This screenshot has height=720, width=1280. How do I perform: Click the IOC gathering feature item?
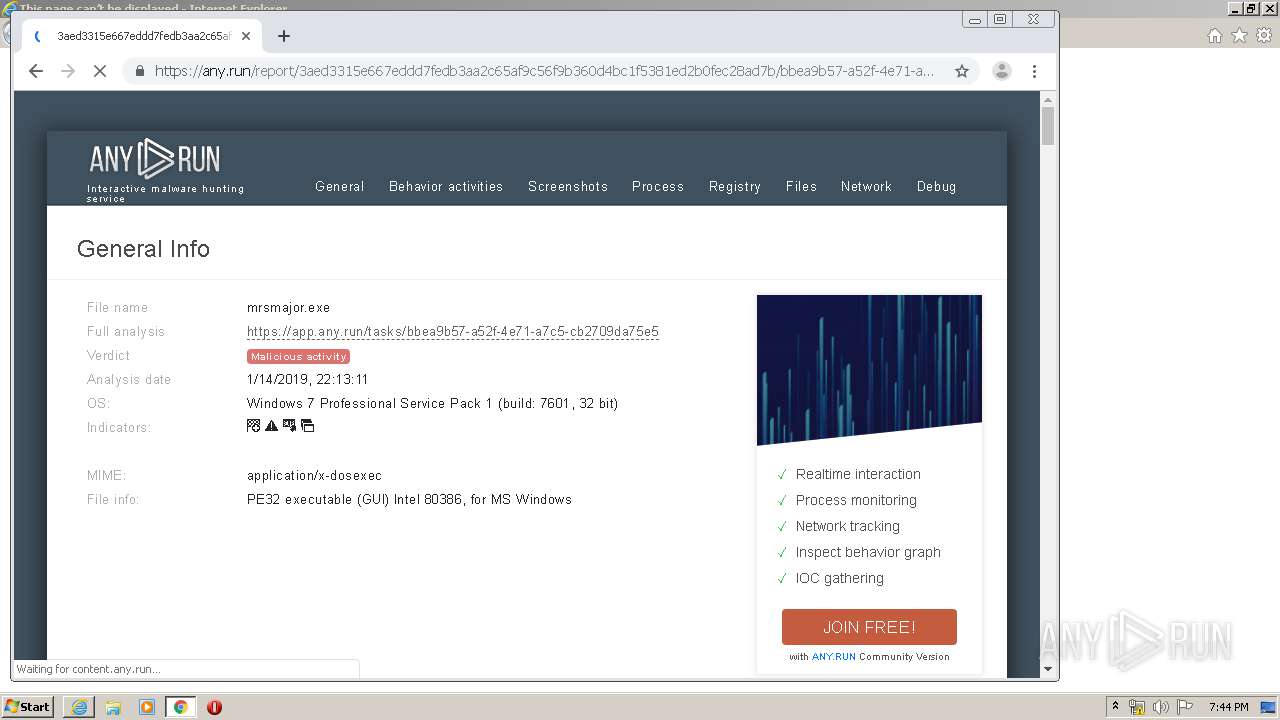pos(840,578)
